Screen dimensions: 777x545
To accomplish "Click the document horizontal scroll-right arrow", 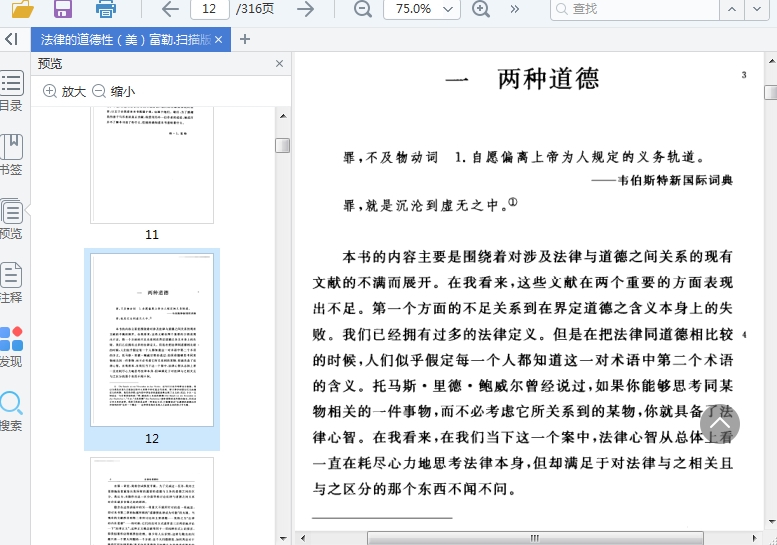I will click(755, 538).
